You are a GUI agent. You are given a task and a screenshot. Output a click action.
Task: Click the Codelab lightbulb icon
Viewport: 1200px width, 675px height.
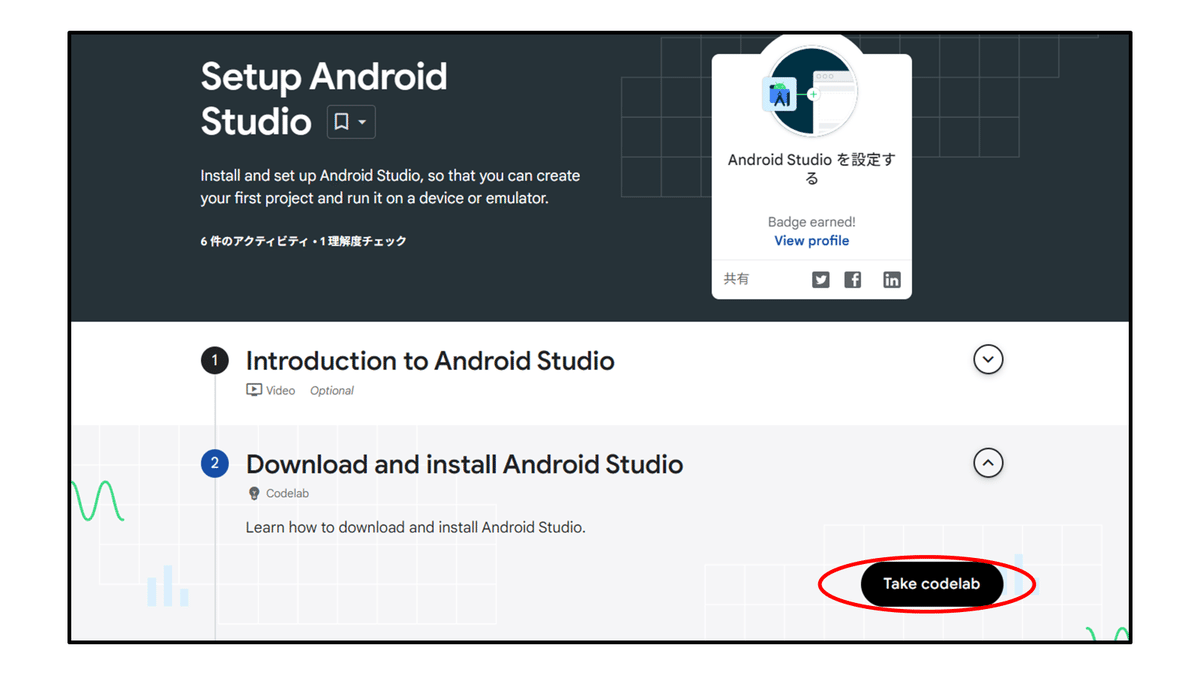(254, 493)
